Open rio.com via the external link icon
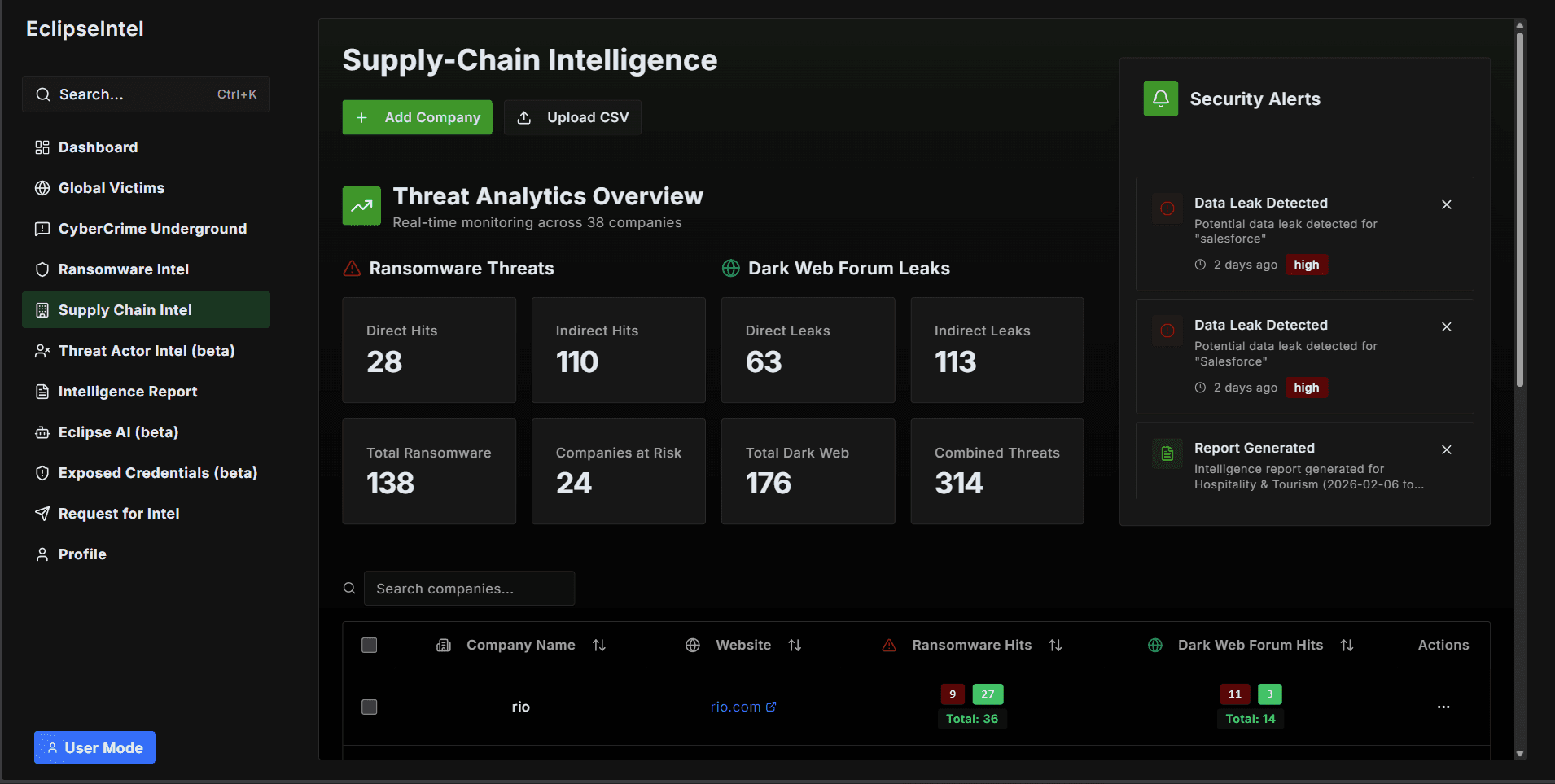 click(769, 706)
